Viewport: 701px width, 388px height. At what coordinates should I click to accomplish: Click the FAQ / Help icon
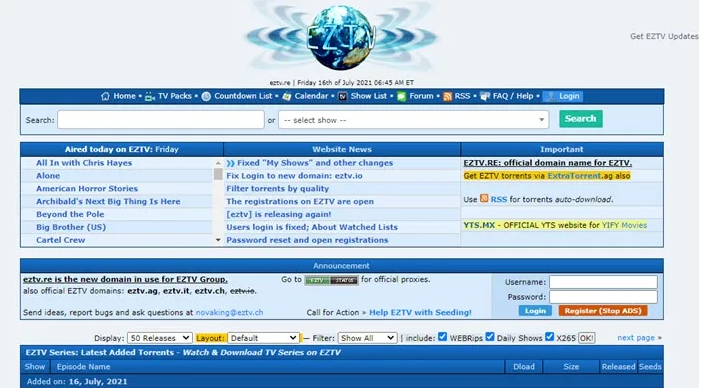point(485,96)
